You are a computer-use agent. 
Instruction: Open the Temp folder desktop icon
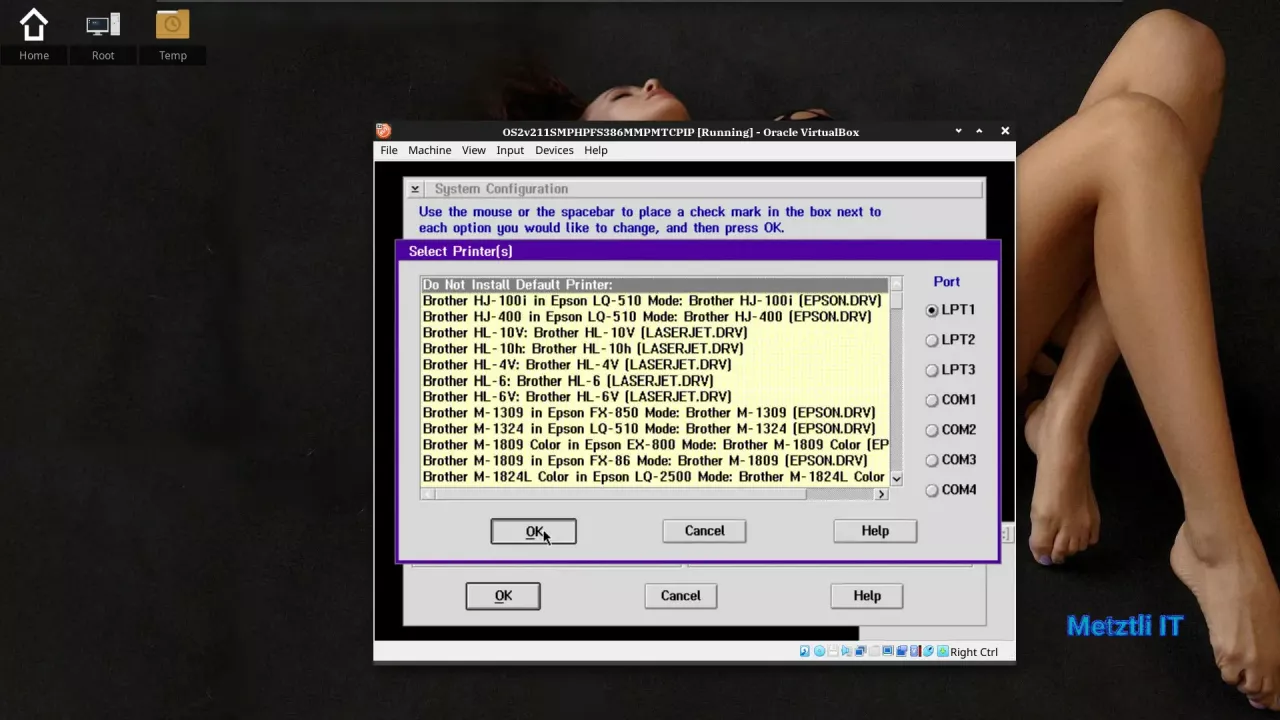click(x=173, y=35)
